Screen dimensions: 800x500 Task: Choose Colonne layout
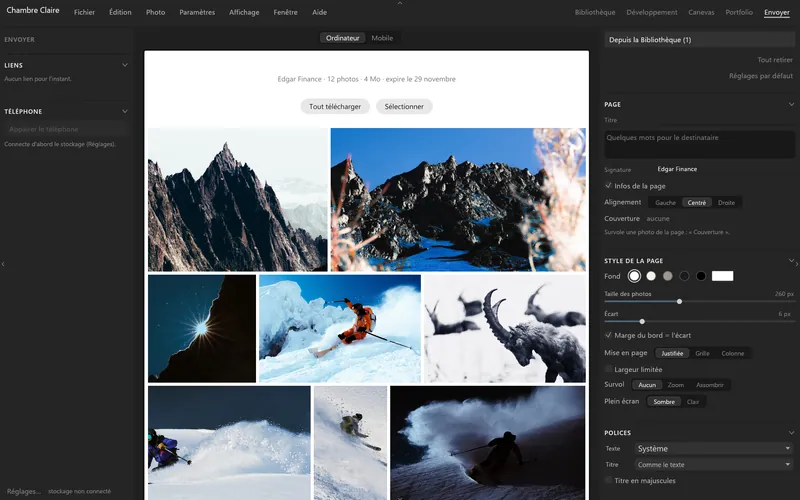[x=733, y=353]
